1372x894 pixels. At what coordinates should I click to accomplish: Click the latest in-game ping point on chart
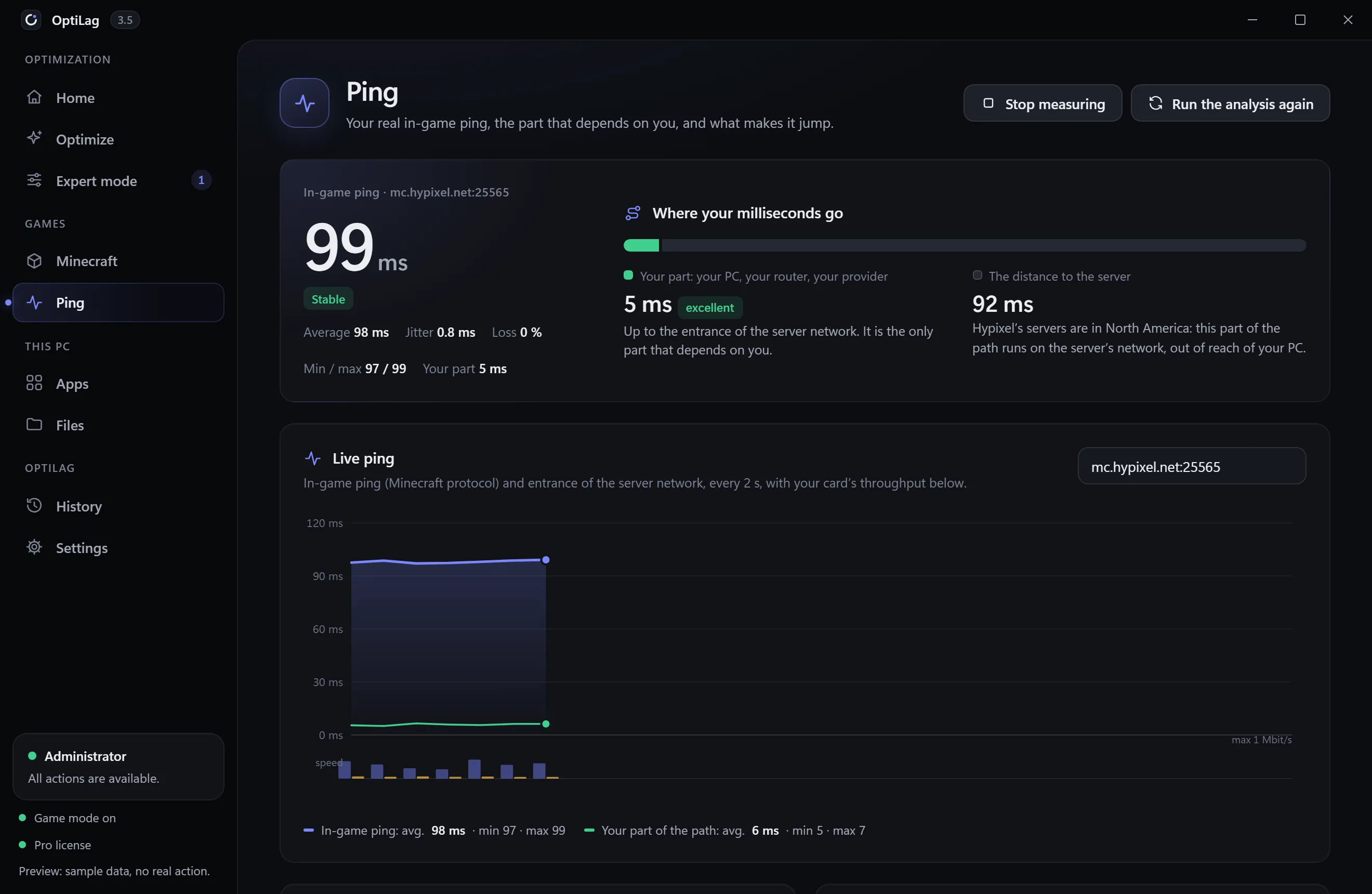546,560
